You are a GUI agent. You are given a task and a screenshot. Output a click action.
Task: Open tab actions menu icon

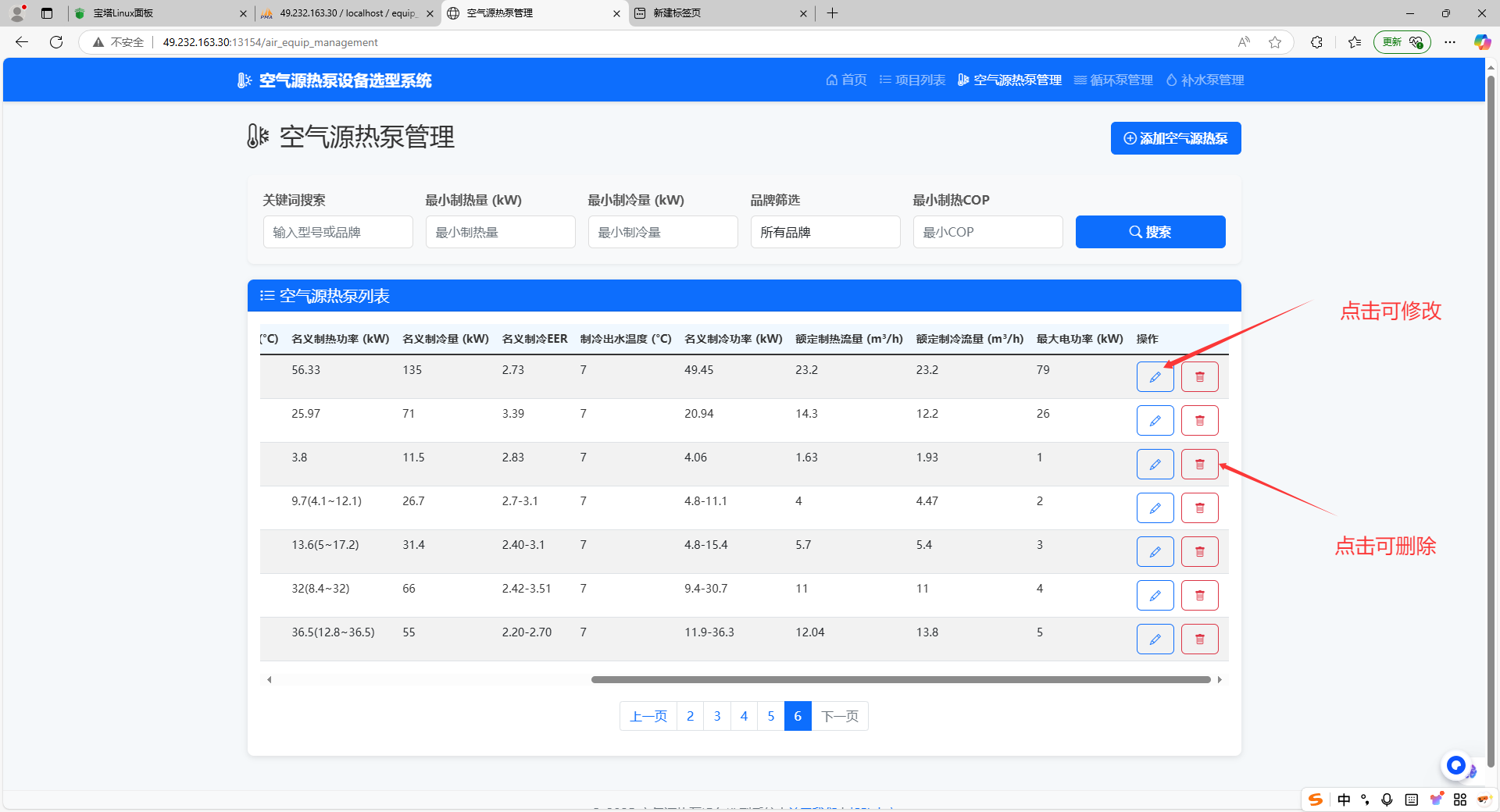(47, 13)
